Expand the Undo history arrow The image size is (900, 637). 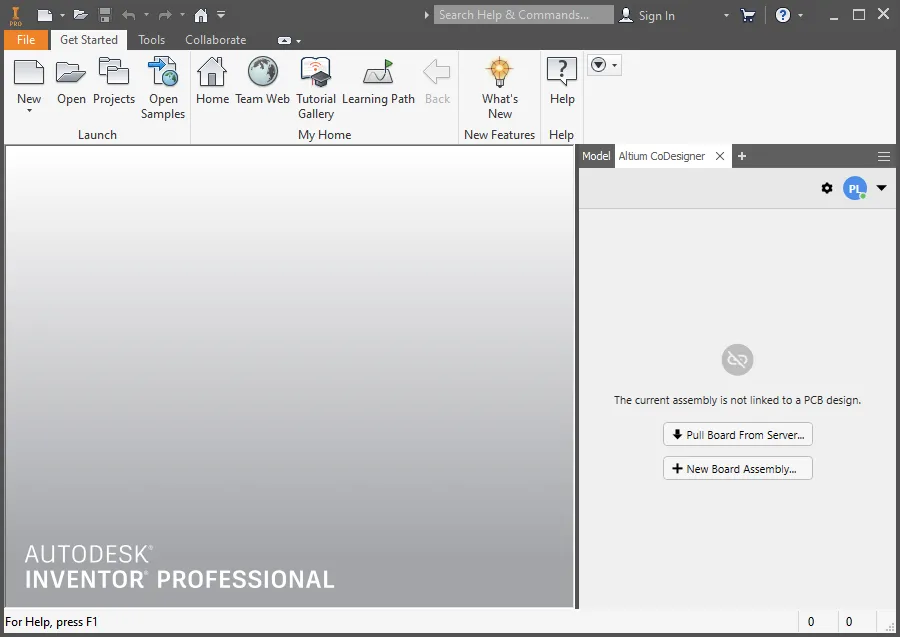(146, 15)
